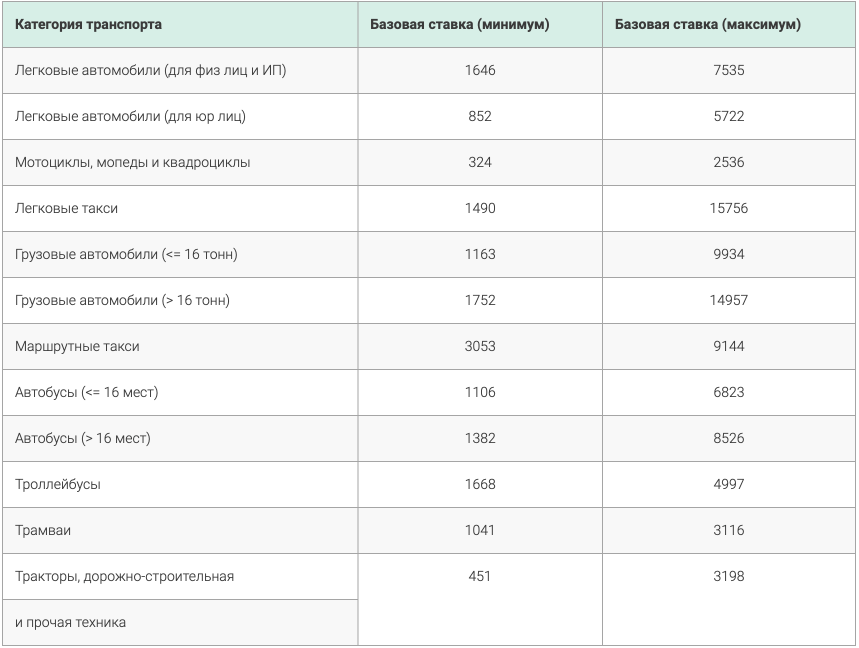
Task: Click the 'и прочая техника' cell
Action: pos(180,622)
